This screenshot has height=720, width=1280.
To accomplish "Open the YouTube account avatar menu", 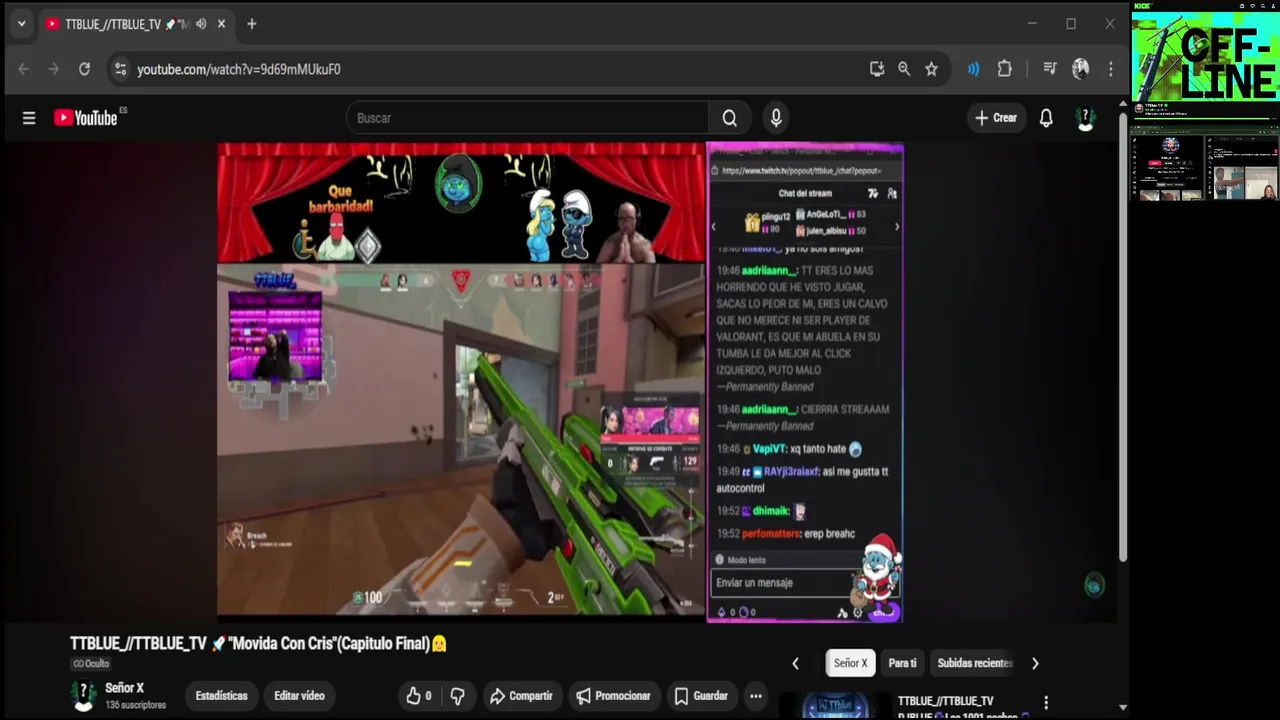I will pos(1086,118).
